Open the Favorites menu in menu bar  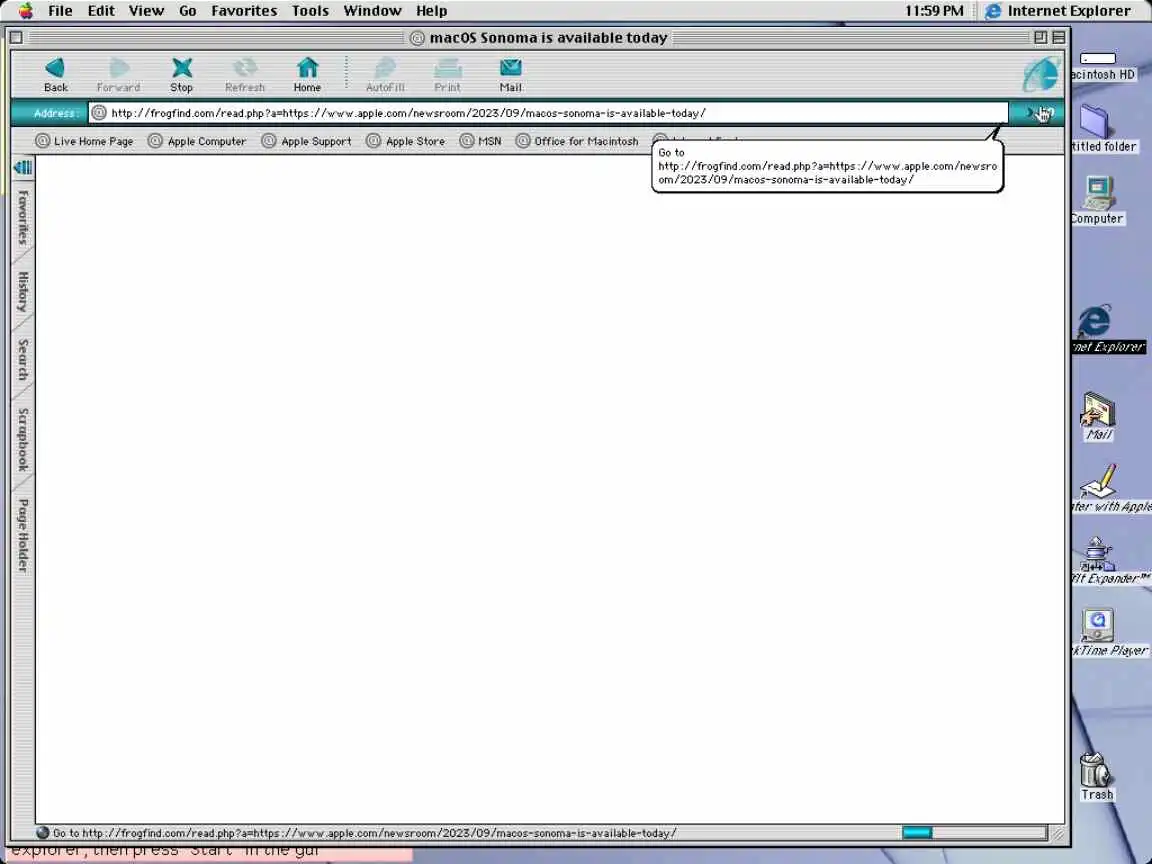pyautogui.click(x=244, y=10)
